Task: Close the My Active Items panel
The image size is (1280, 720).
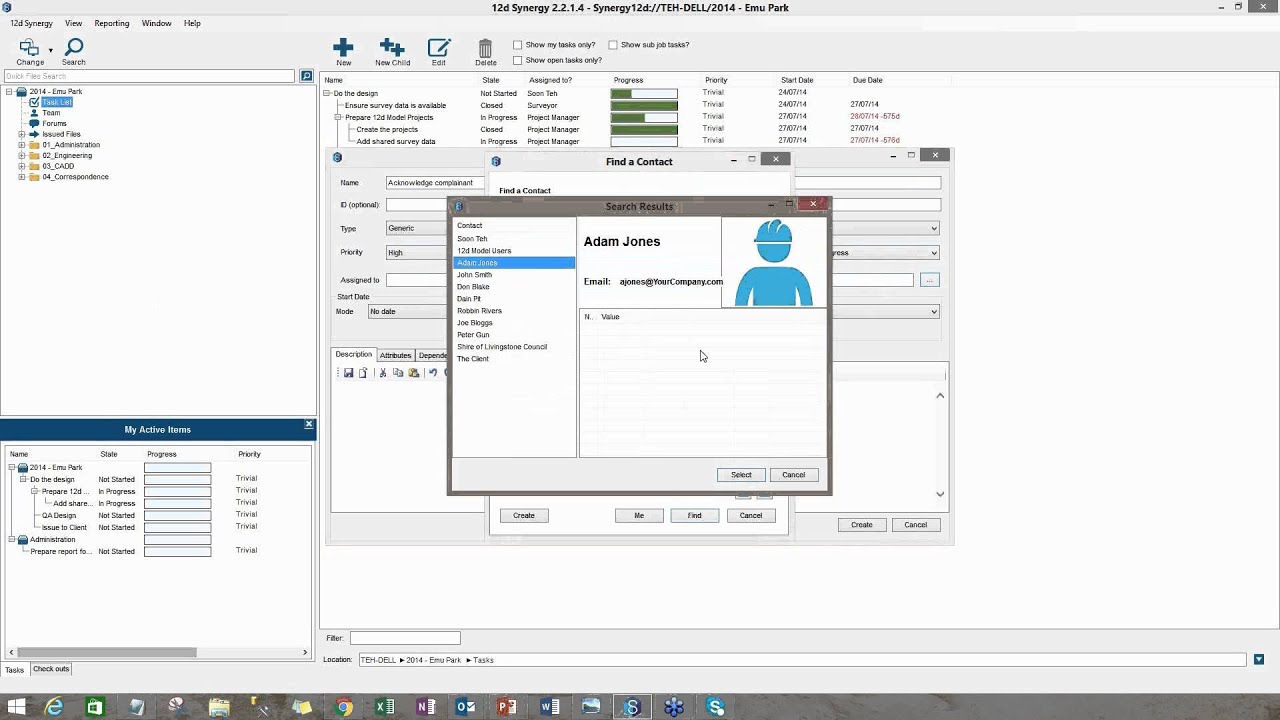Action: pos(309,425)
